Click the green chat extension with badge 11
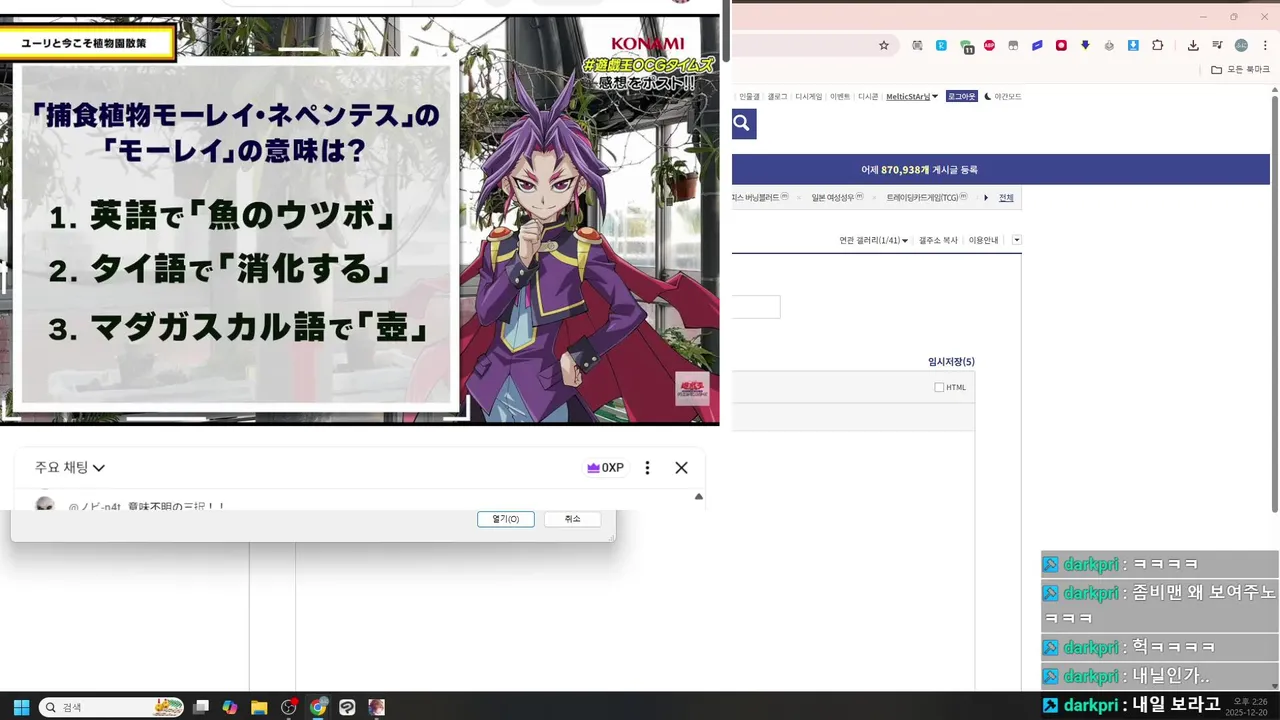The image size is (1280, 720). (966, 46)
